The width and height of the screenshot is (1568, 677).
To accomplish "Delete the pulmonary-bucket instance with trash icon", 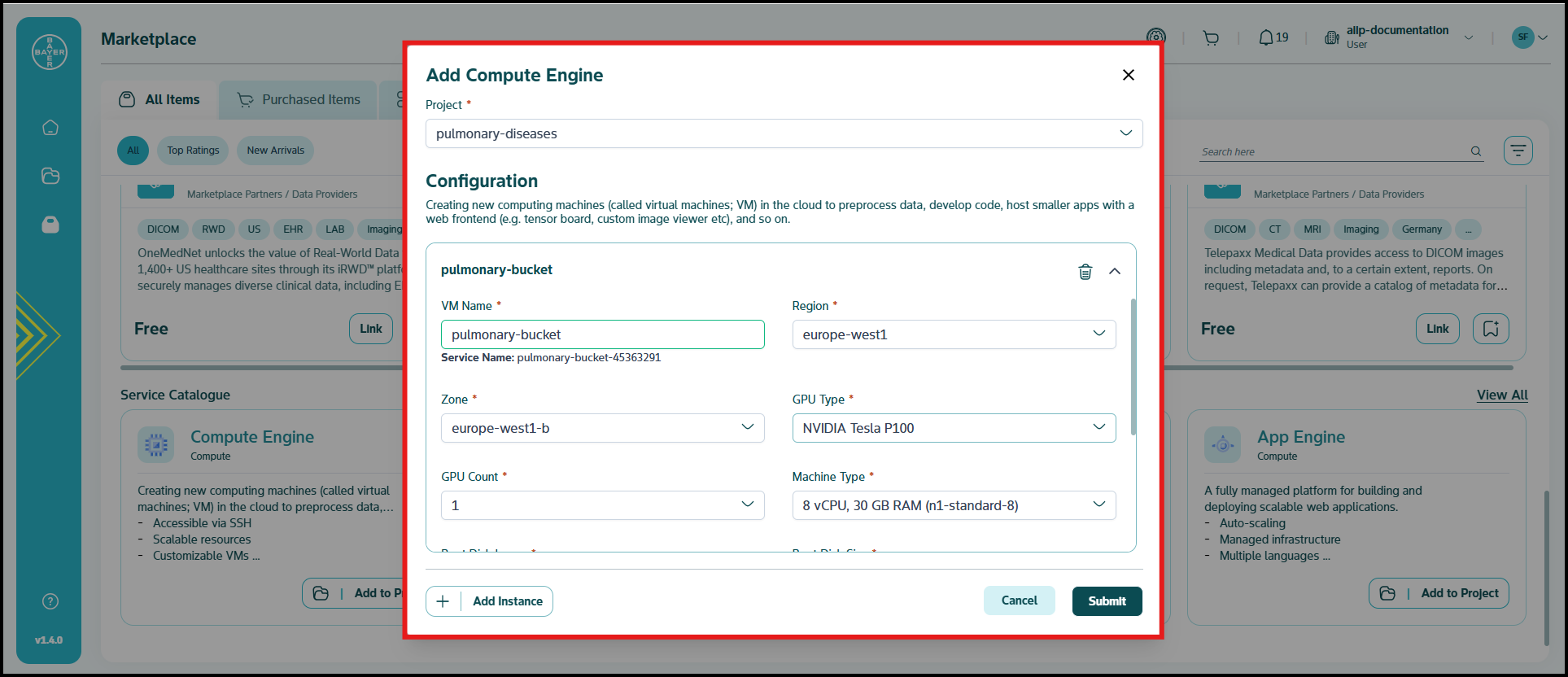I will pyautogui.click(x=1085, y=272).
